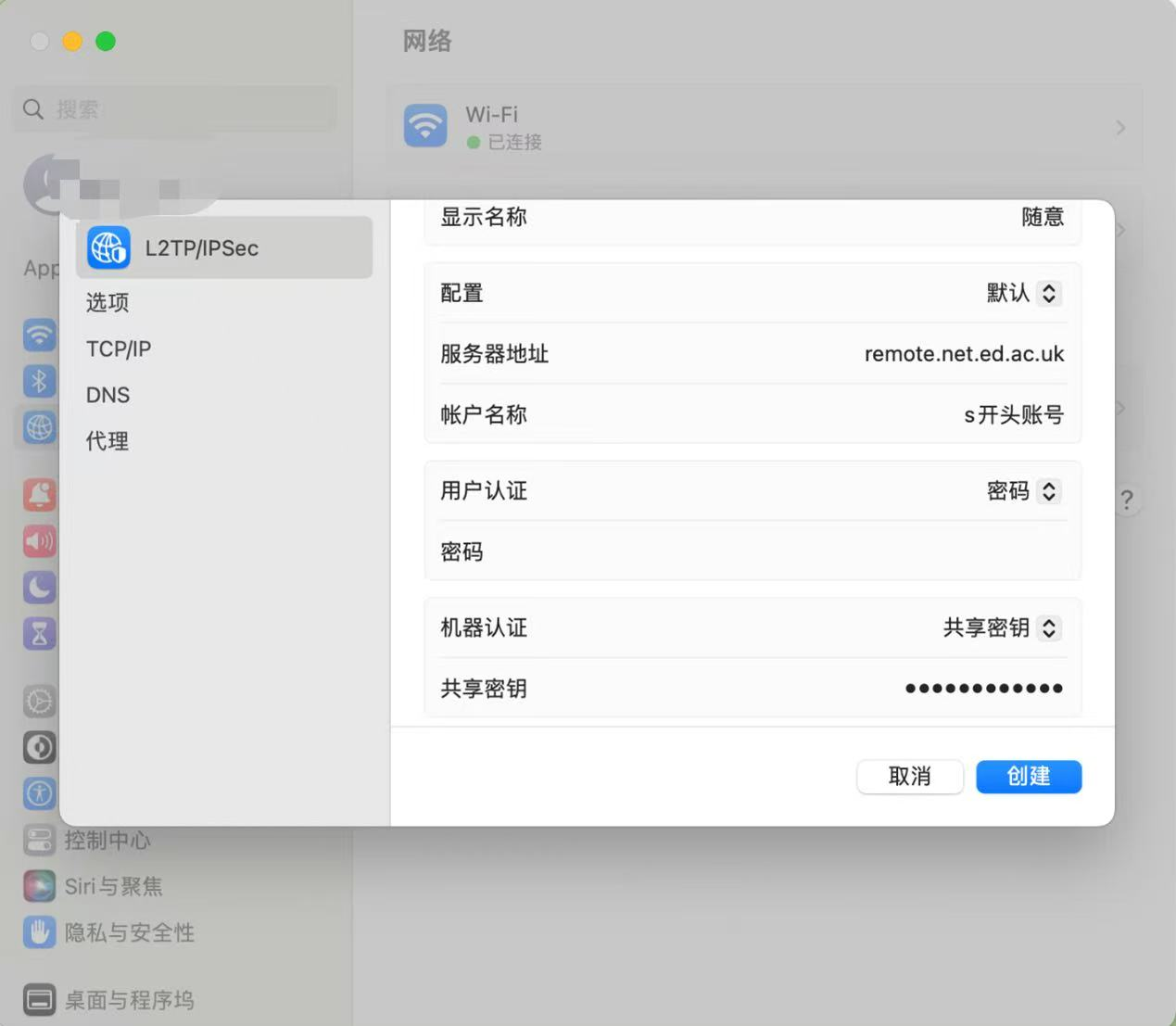Click the help question mark button
The image size is (1176, 1026).
click(1126, 500)
